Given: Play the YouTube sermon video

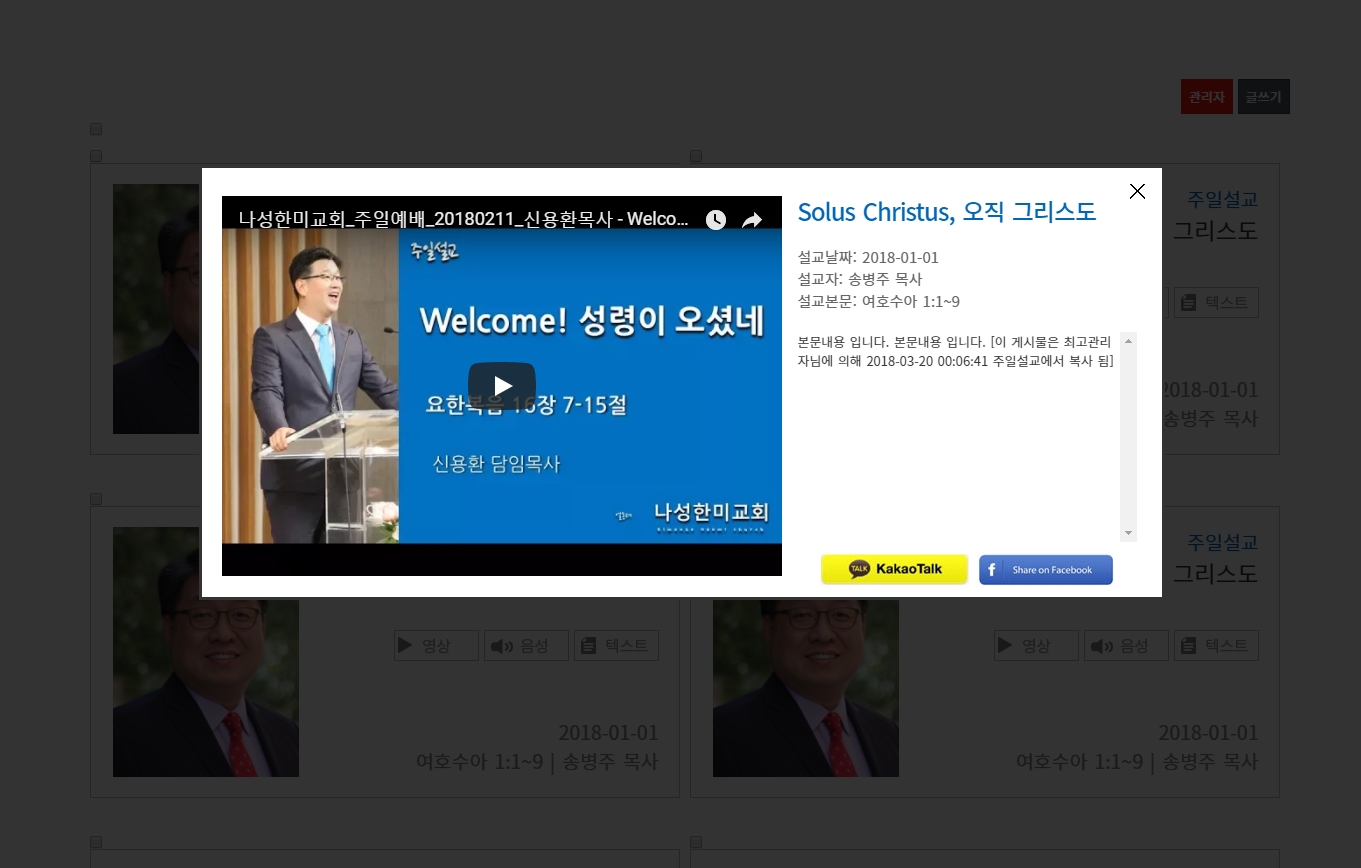Looking at the screenshot, I should (502, 385).
